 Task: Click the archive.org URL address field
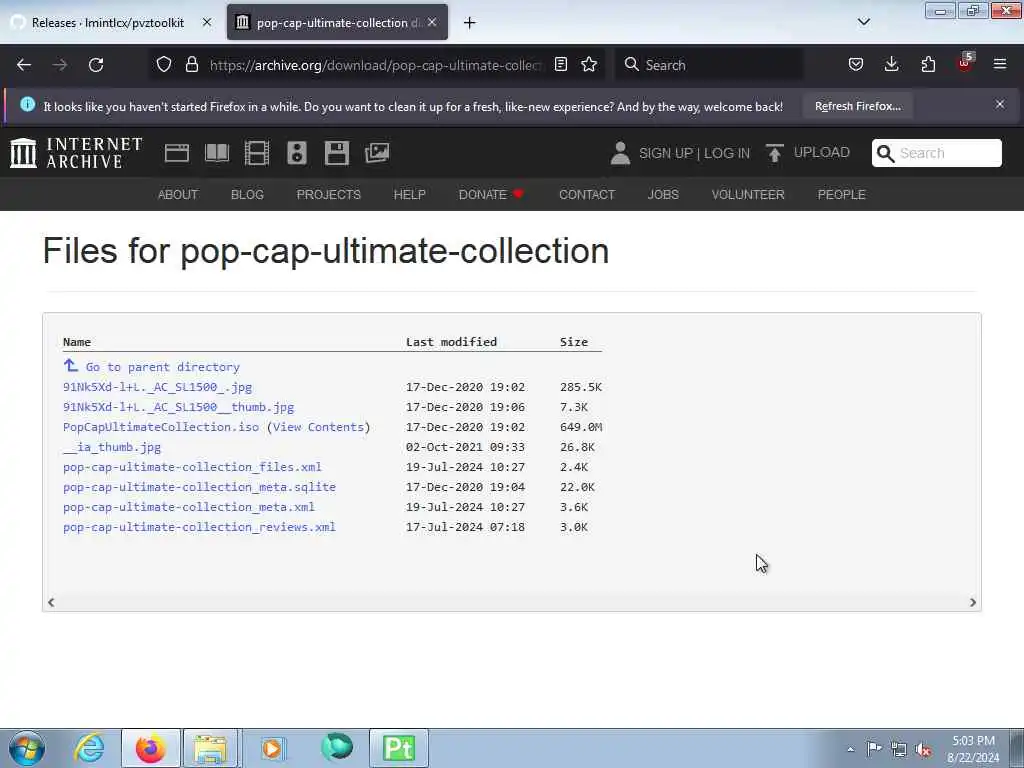pyautogui.click(x=376, y=65)
